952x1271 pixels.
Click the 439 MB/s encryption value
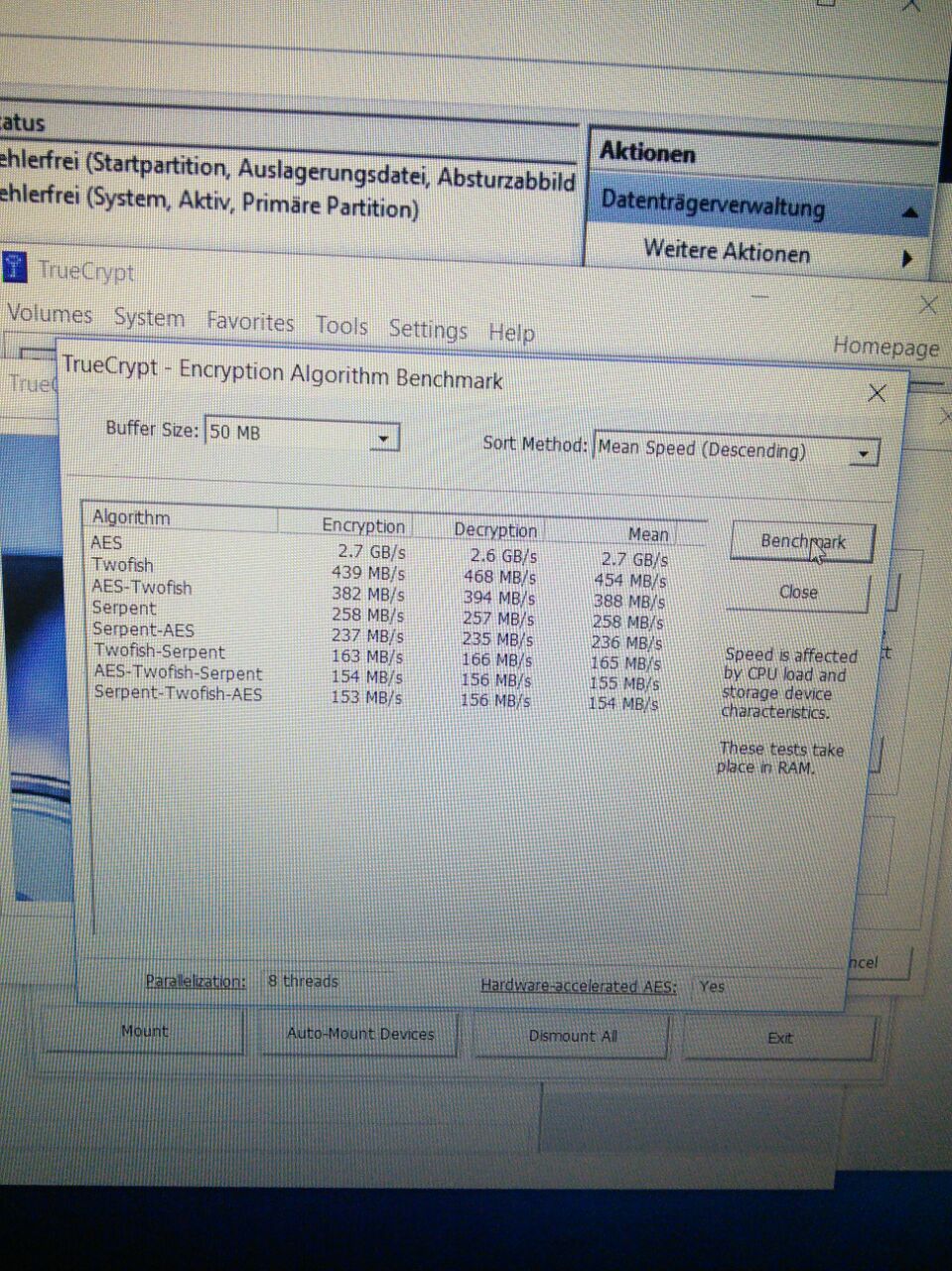(x=367, y=573)
